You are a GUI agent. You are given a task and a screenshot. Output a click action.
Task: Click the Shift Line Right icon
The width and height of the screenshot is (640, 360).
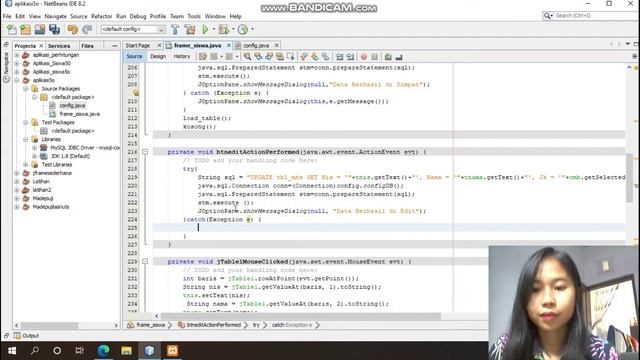click(350, 57)
